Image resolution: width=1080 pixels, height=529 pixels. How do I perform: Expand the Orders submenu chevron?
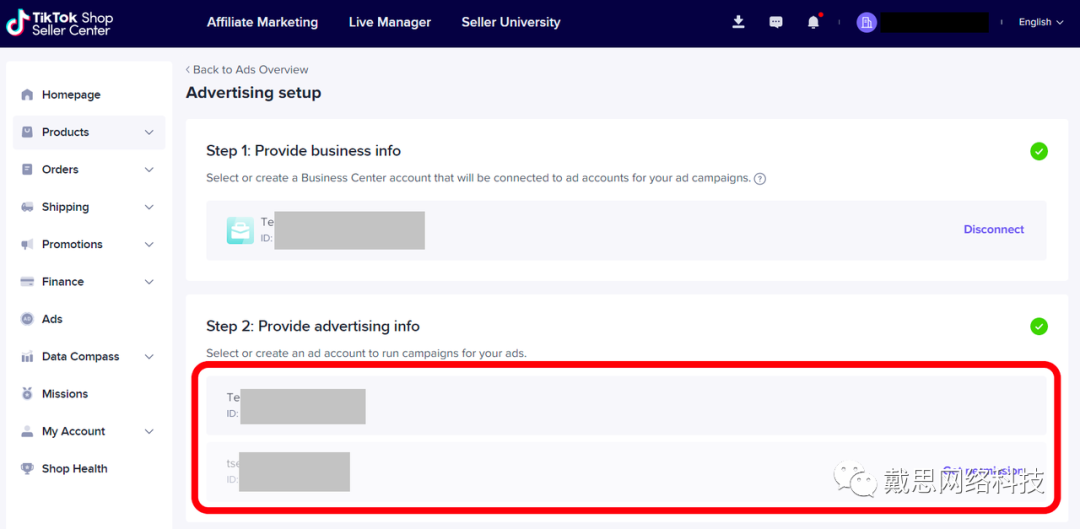pyautogui.click(x=149, y=169)
